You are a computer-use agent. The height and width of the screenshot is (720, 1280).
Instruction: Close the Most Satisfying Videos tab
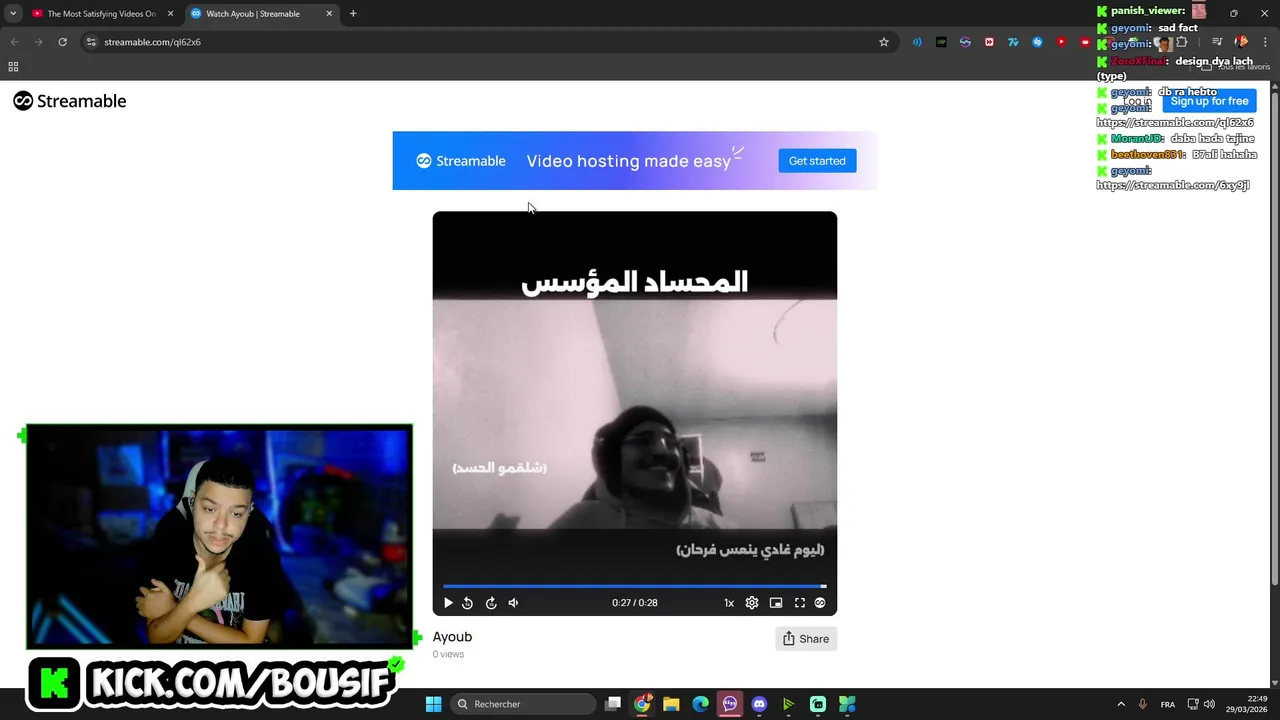[170, 14]
